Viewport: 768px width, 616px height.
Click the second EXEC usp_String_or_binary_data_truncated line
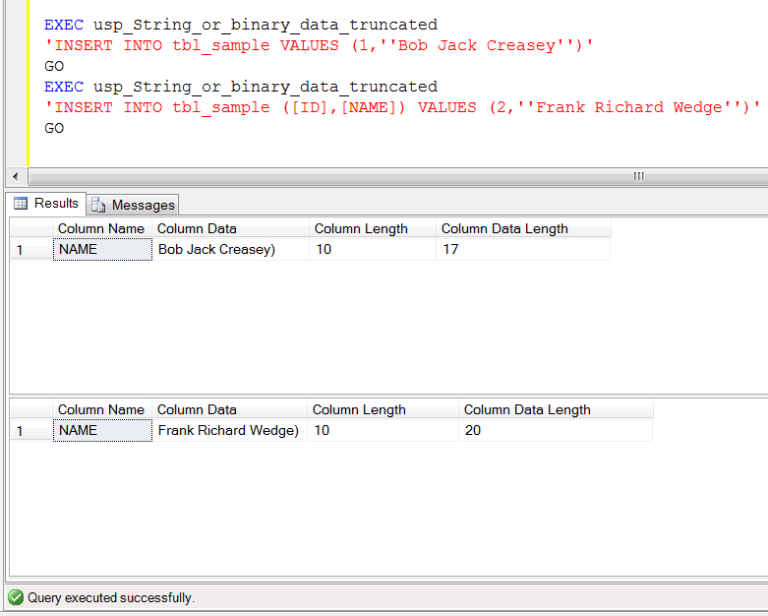(241, 87)
